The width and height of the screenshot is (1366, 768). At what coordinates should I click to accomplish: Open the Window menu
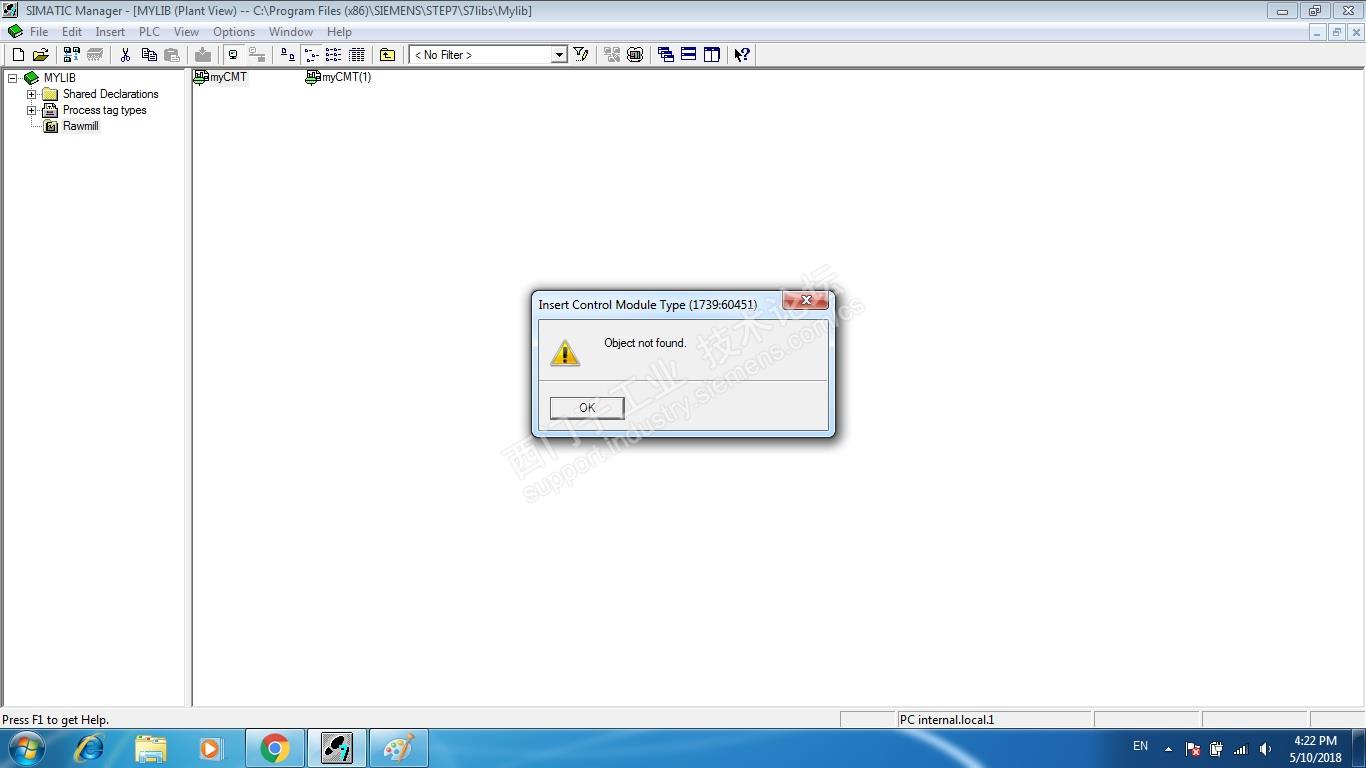[x=291, y=32]
